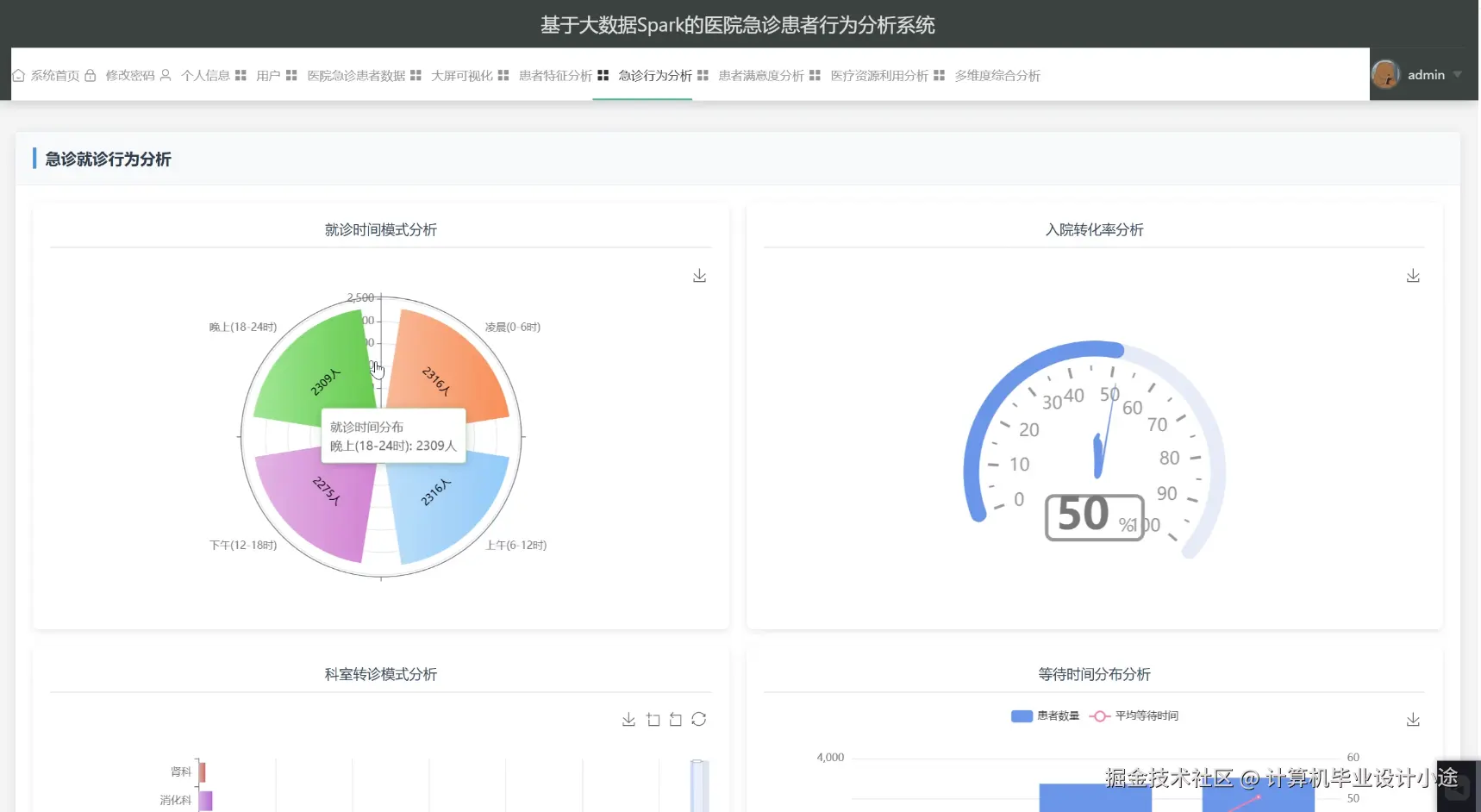
Task: Download the 等待时间分布分析 chart as image
Action: pyautogui.click(x=1413, y=719)
